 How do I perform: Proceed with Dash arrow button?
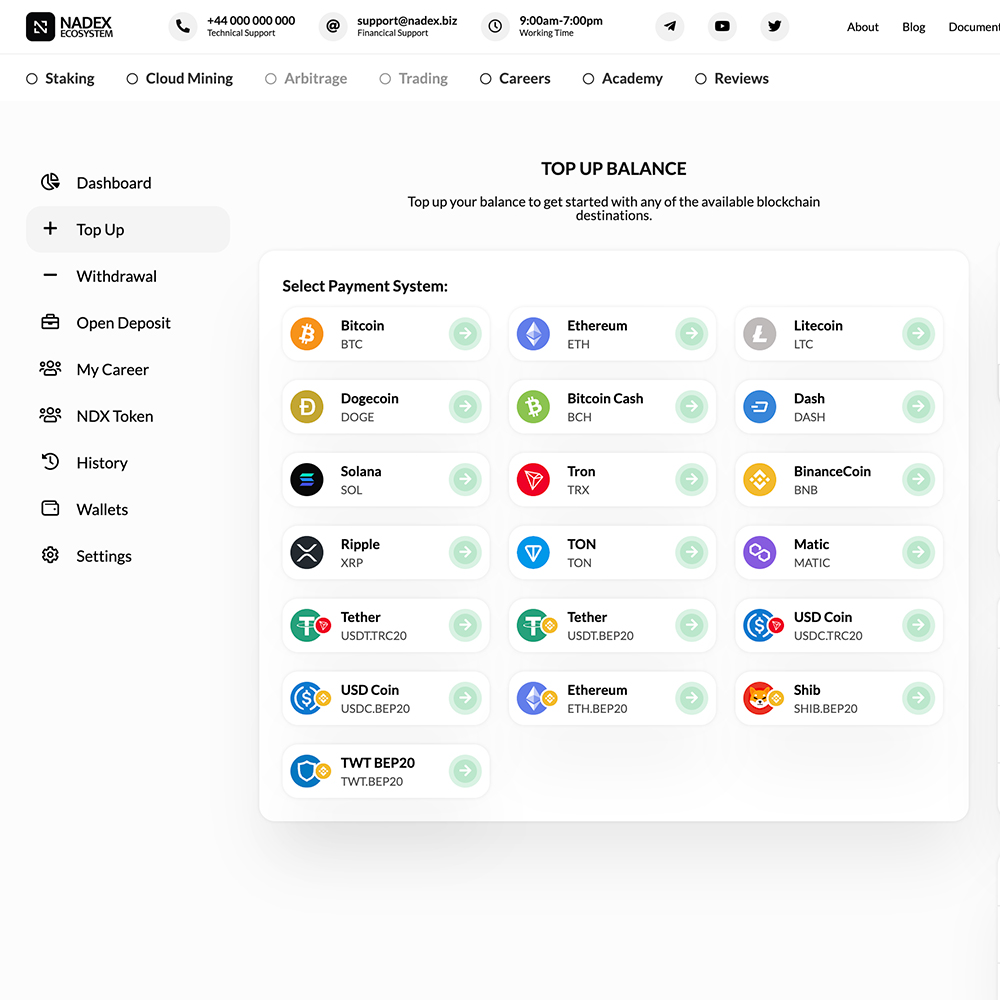coord(918,406)
